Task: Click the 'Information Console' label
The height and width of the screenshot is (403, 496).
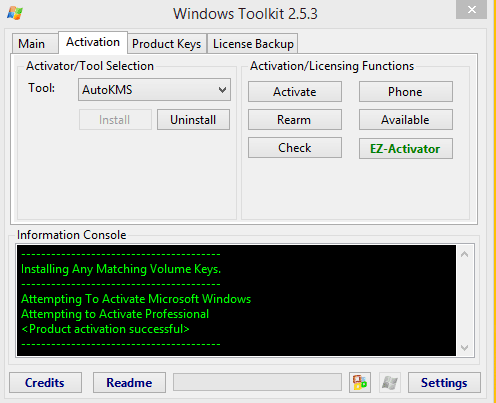Action: [72, 235]
